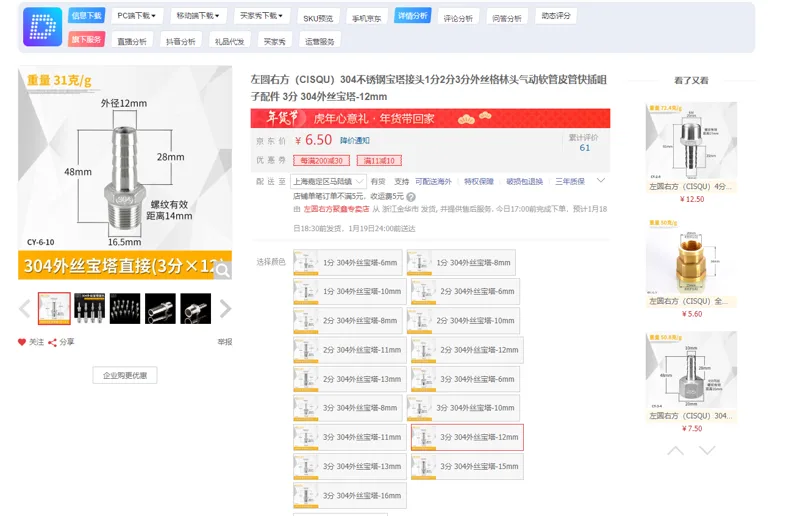Open 左圆右方聚鑫专卖店 store link
800x516 pixels.
[336, 209]
